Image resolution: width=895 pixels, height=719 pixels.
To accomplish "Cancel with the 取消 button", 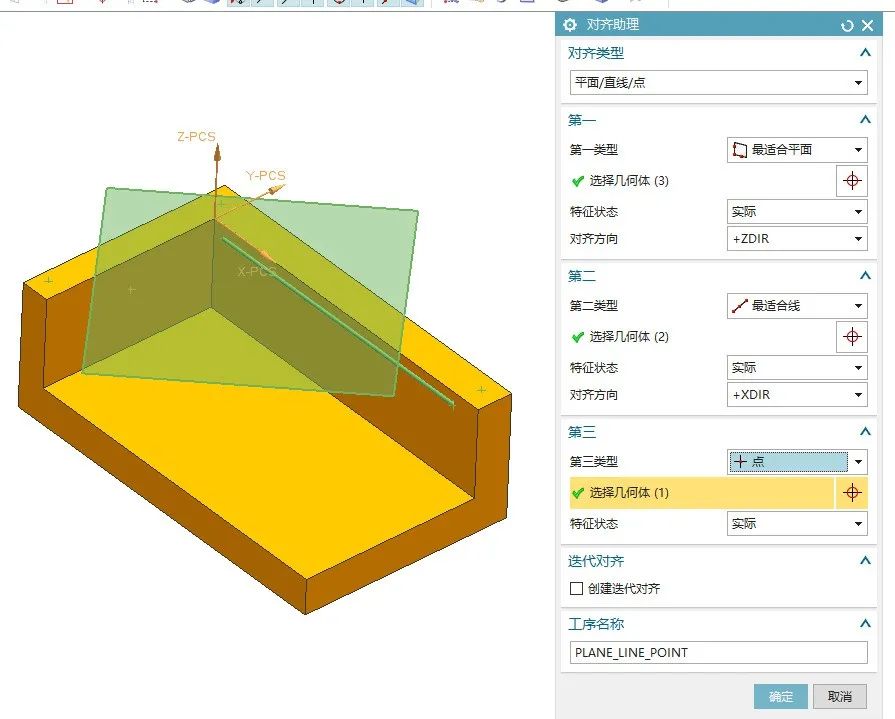I will tap(840, 696).
